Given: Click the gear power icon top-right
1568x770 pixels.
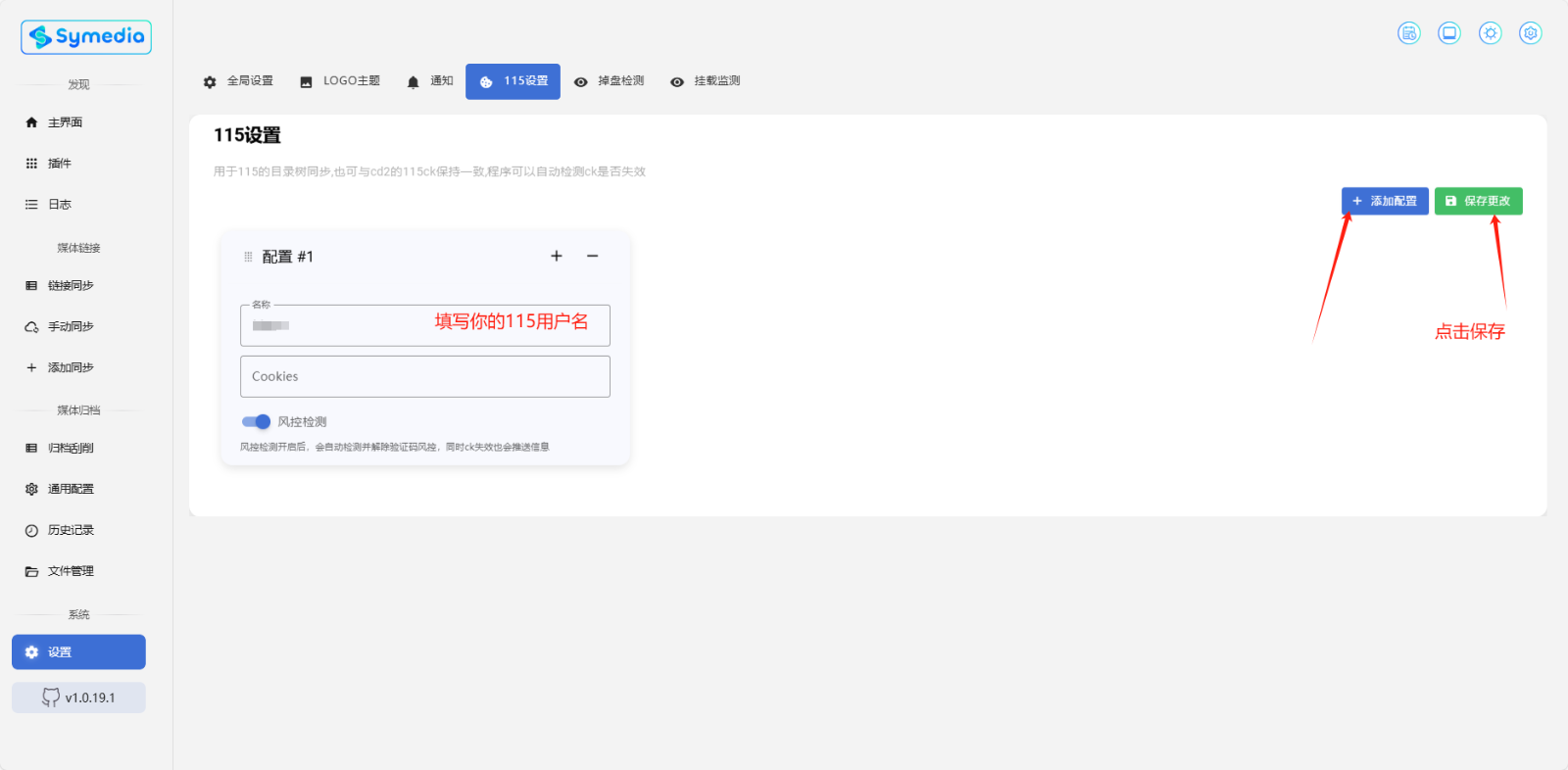Looking at the screenshot, I should (x=1531, y=33).
